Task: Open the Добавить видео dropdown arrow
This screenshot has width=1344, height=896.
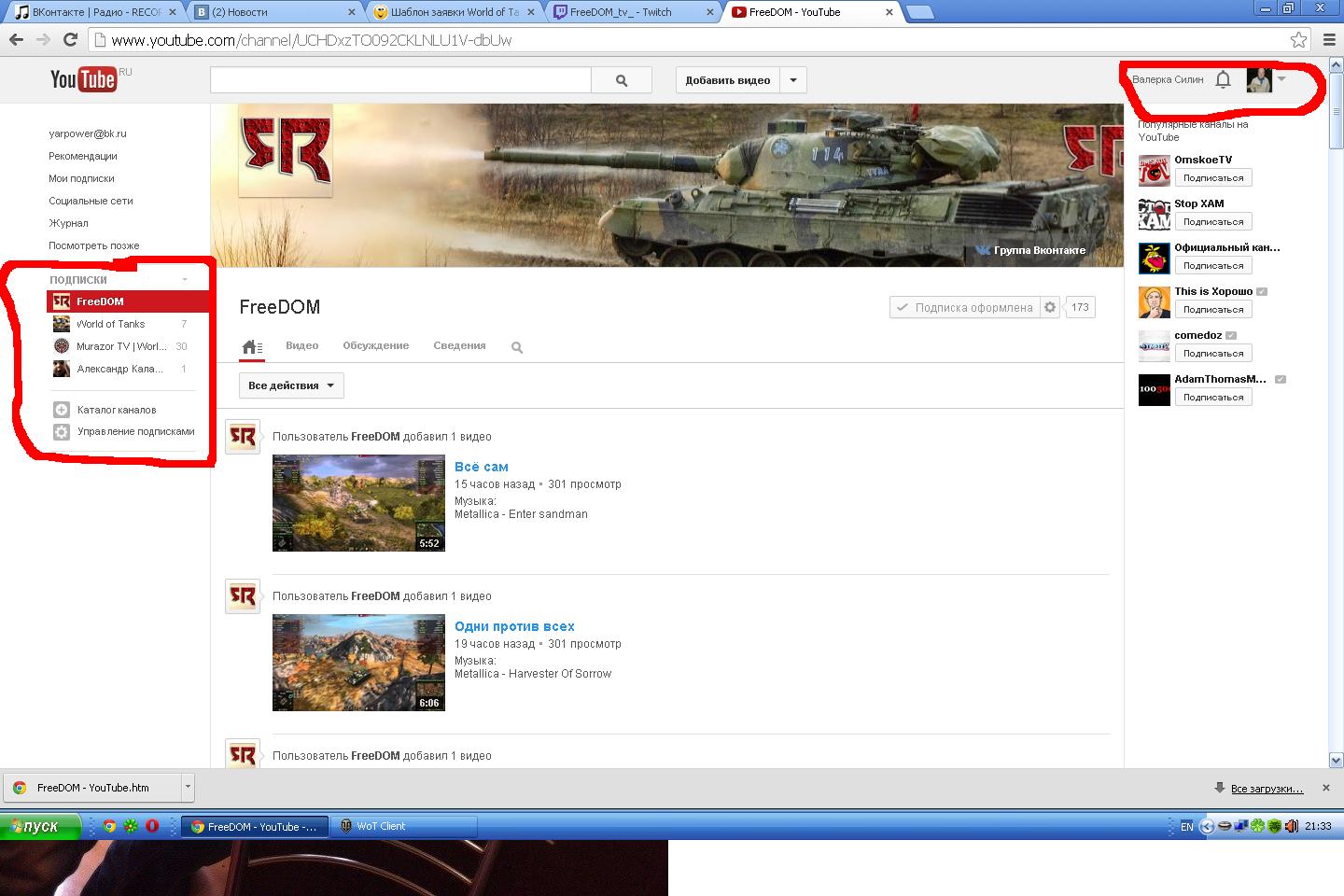Action: [x=793, y=80]
